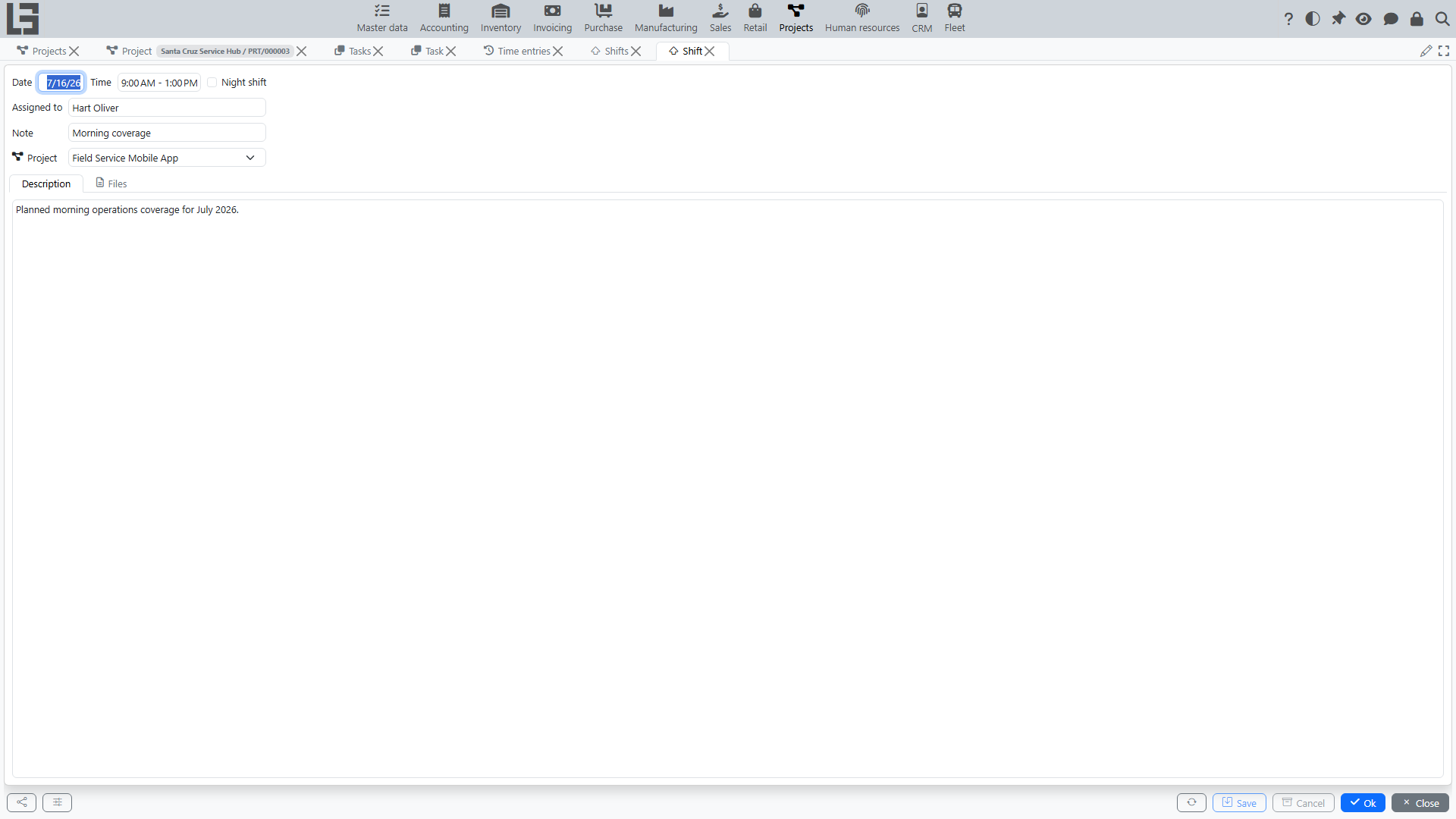The width and height of the screenshot is (1456, 819).
Task: Open the Projects module
Action: (796, 18)
